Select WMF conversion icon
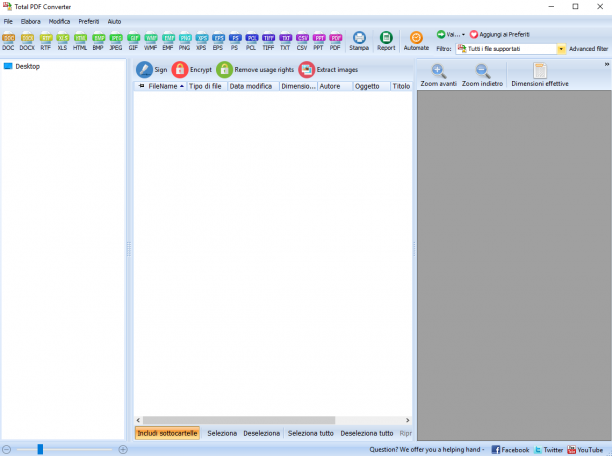The width and height of the screenshot is (612, 456). 151,41
